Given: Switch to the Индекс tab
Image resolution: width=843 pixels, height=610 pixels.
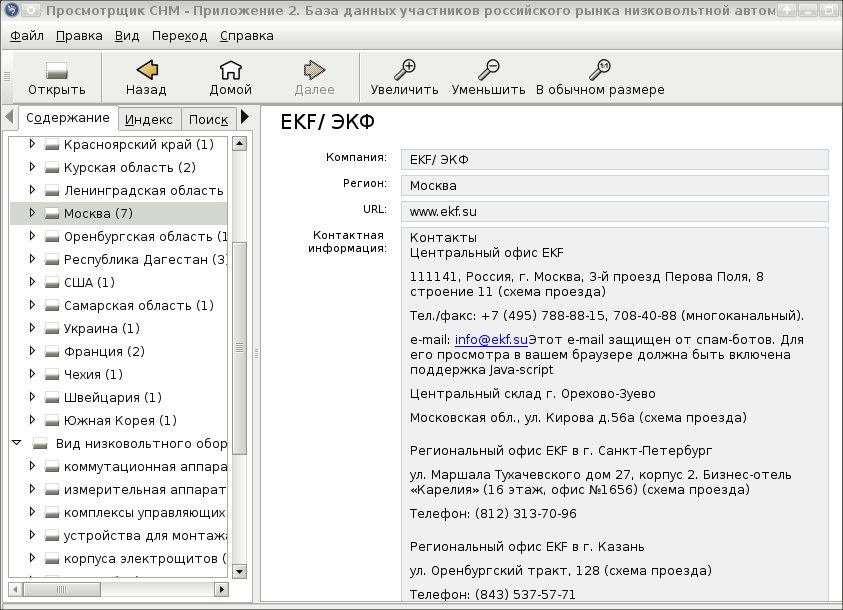Looking at the screenshot, I should (149, 119).
